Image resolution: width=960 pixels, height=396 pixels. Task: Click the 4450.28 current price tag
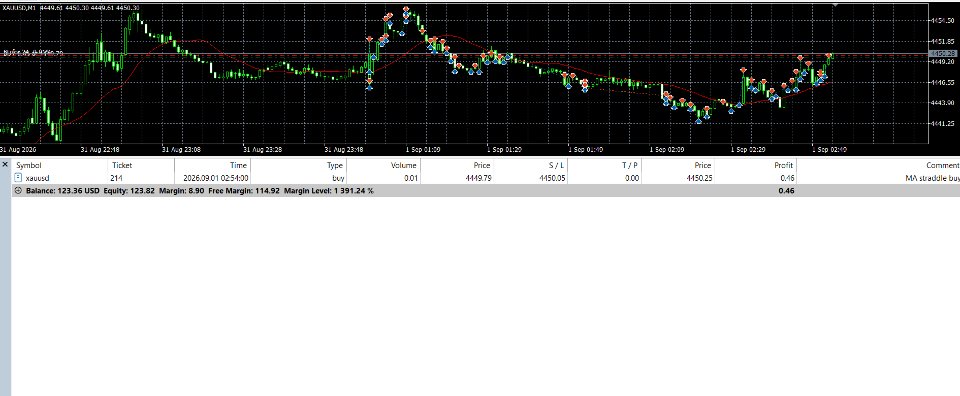tap(942, 54)
